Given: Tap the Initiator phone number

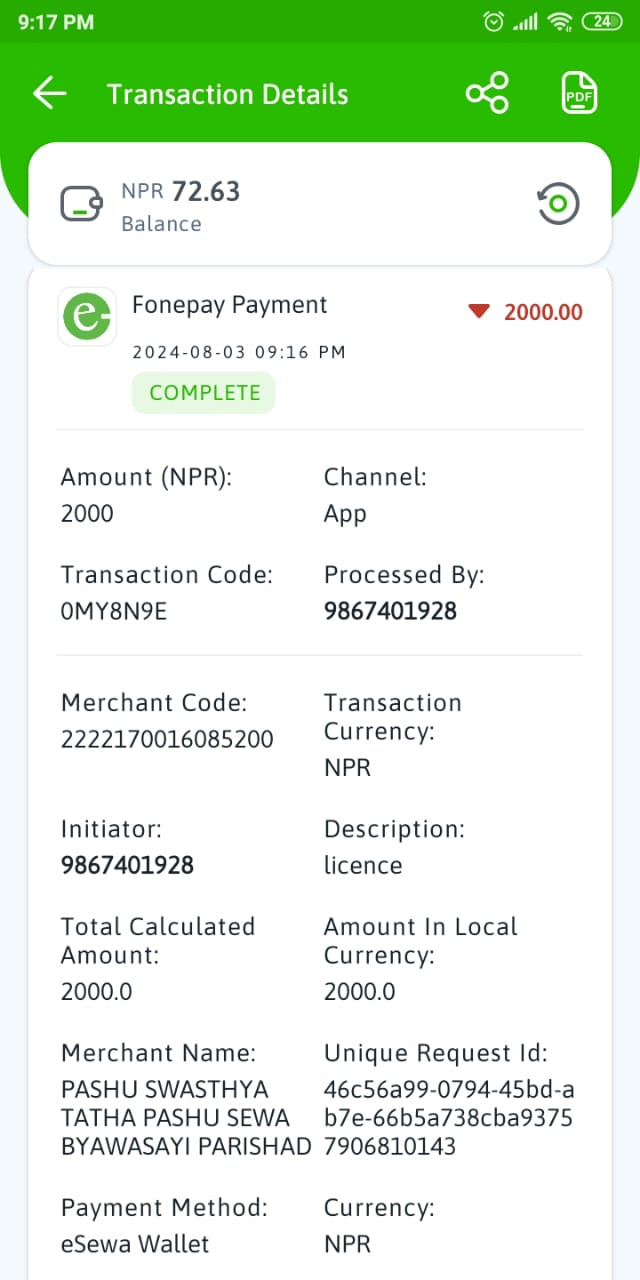Looking at the screenshot, I should click(127, 865).
